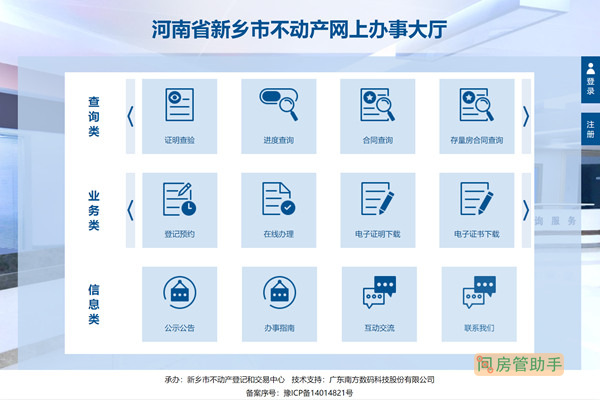Select the 业务类 category label
This screenshot has width=600, height=400.
[94, 210]
